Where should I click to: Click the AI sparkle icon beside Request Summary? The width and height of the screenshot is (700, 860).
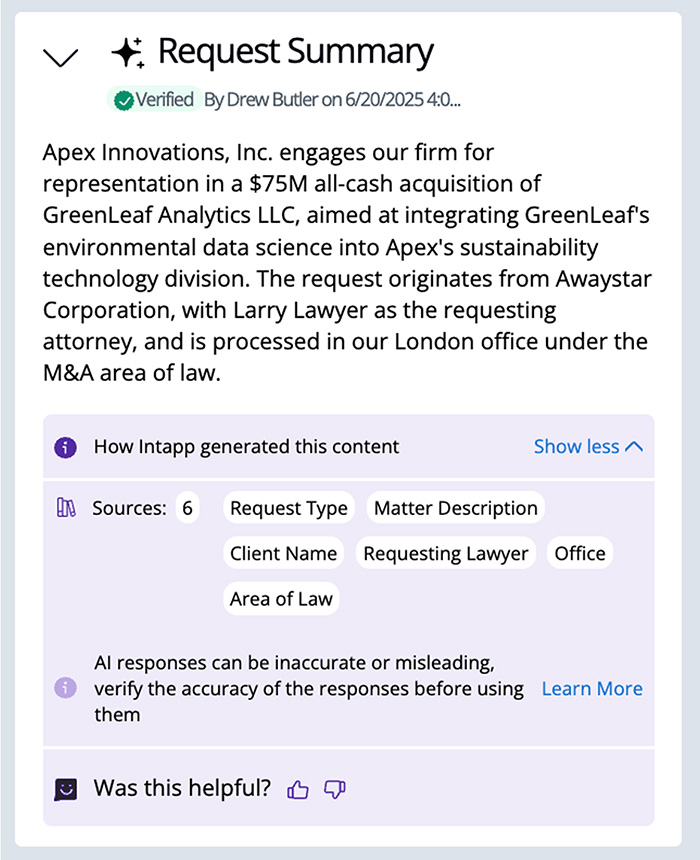point(128,53)
